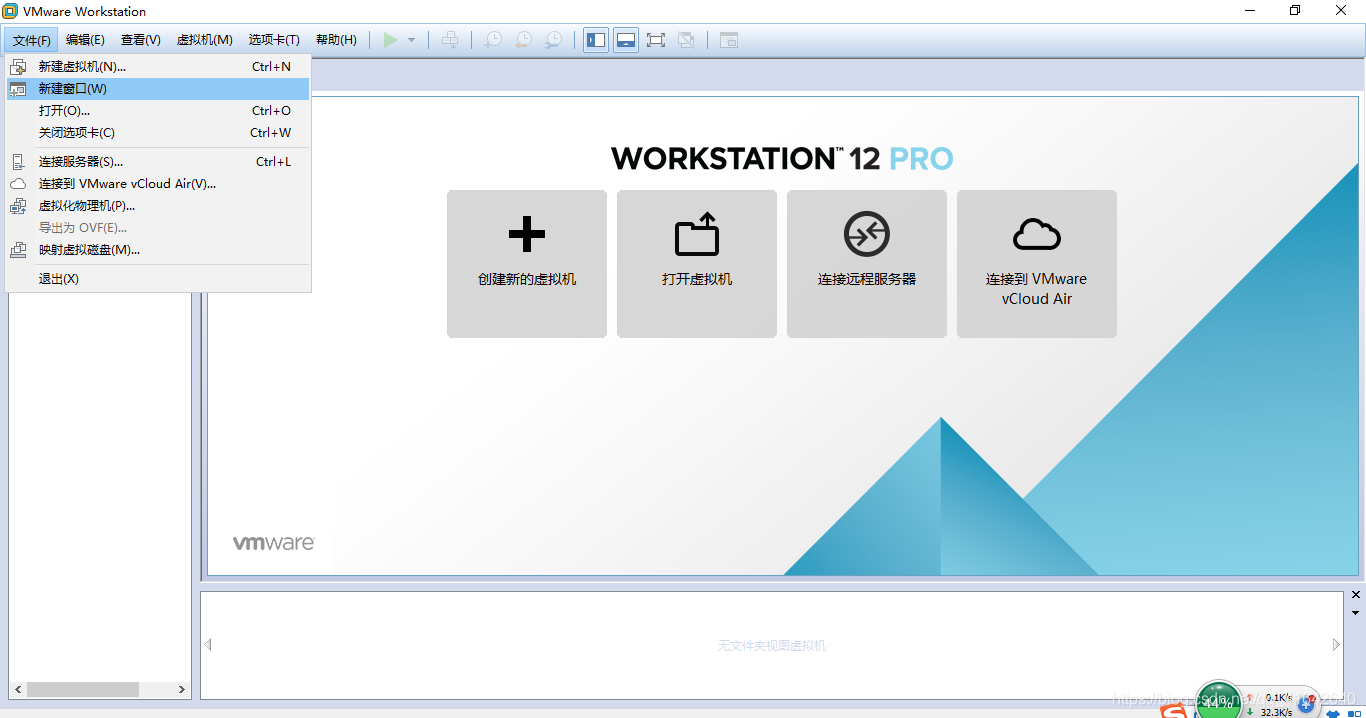
Task: Click library horizontal scrollbar left arrow
Action: (17, 690)
